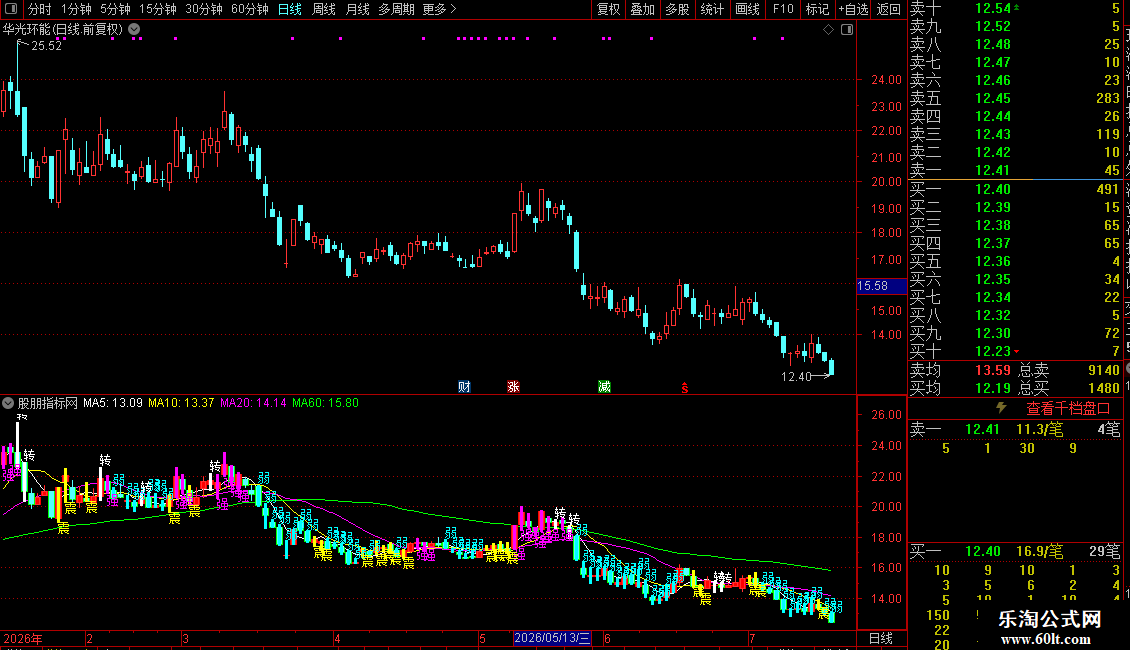Select the 卖一 12.41 order book row
The width and height of the screenshot is (1130, 650).
pos(1015,170)
